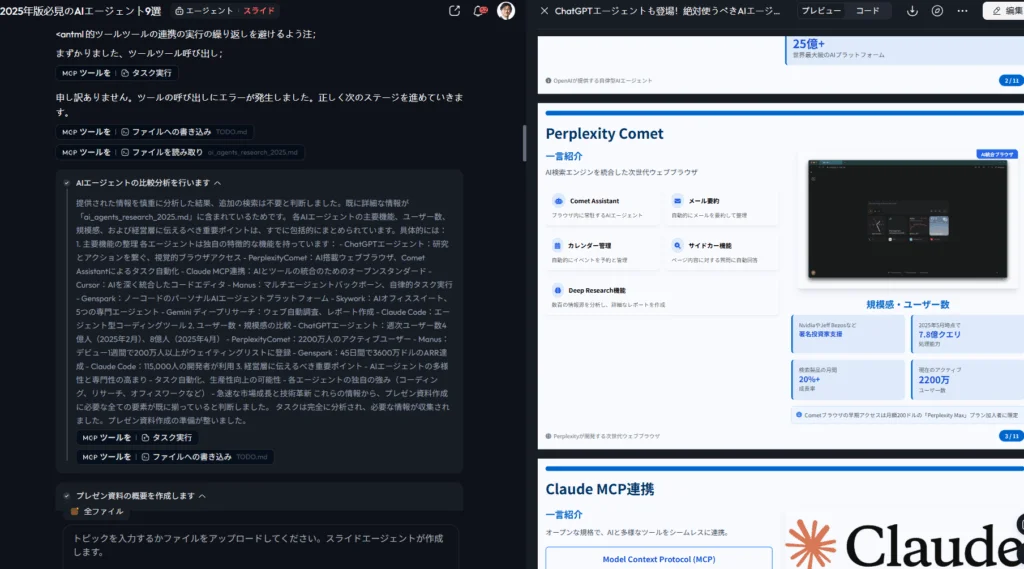1024x569 pixels.
Task: Select the エージェント mode tag in header
Action: coord(204,10)
